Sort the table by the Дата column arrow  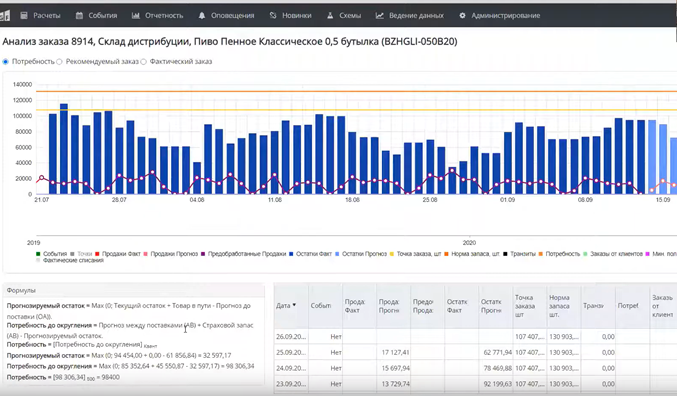294,305
